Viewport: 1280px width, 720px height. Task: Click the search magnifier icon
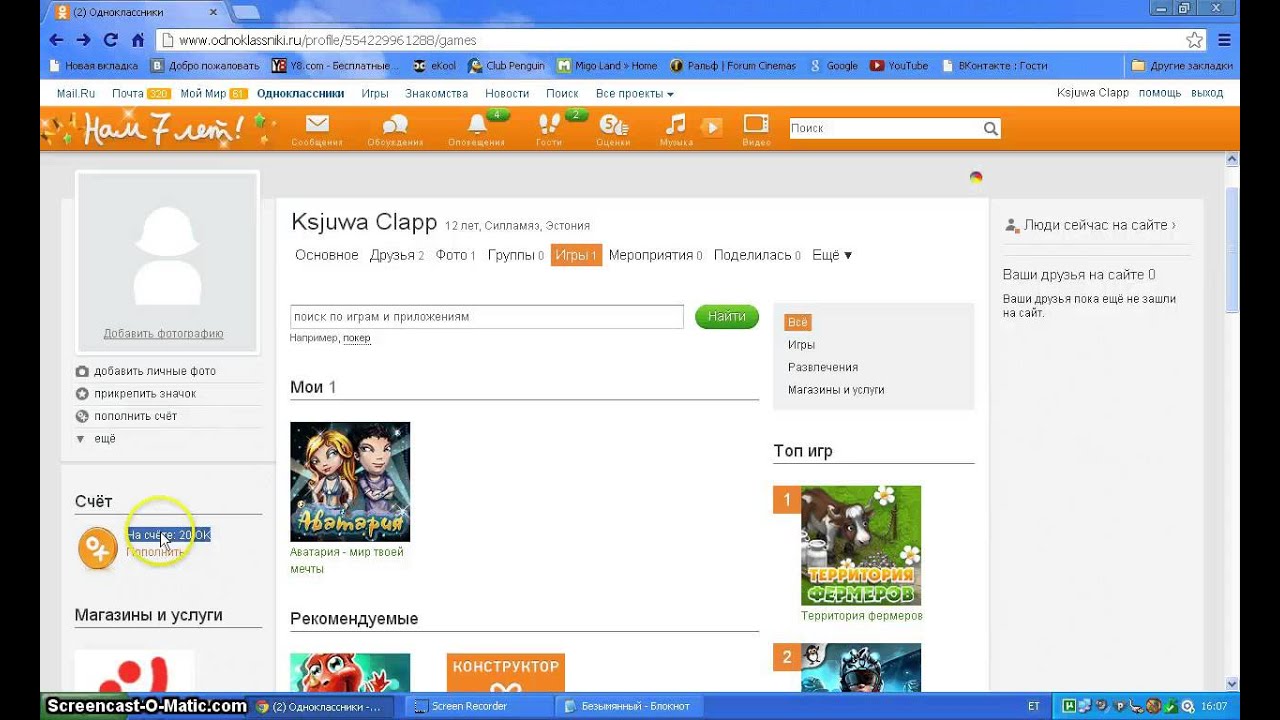(x=990, y=128)
